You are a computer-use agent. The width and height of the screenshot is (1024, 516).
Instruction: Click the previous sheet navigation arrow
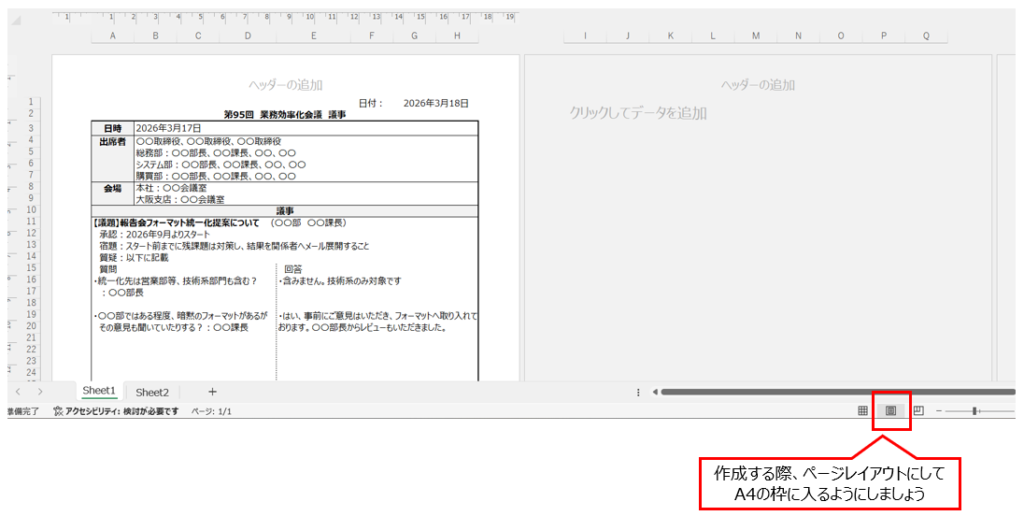pos(17,391)
